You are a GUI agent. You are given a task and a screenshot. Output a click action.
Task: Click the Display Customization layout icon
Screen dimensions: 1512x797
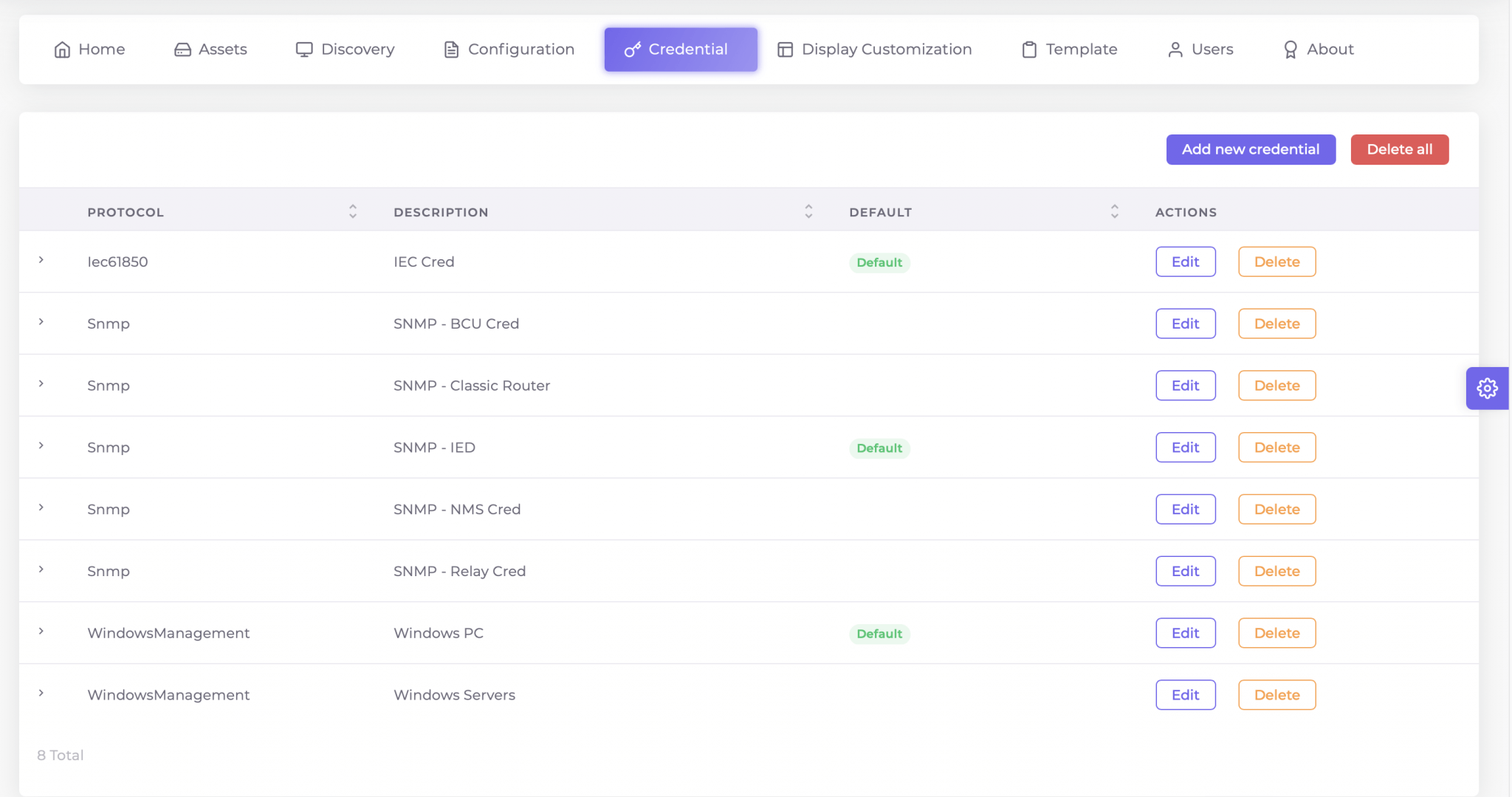(785, 49)
